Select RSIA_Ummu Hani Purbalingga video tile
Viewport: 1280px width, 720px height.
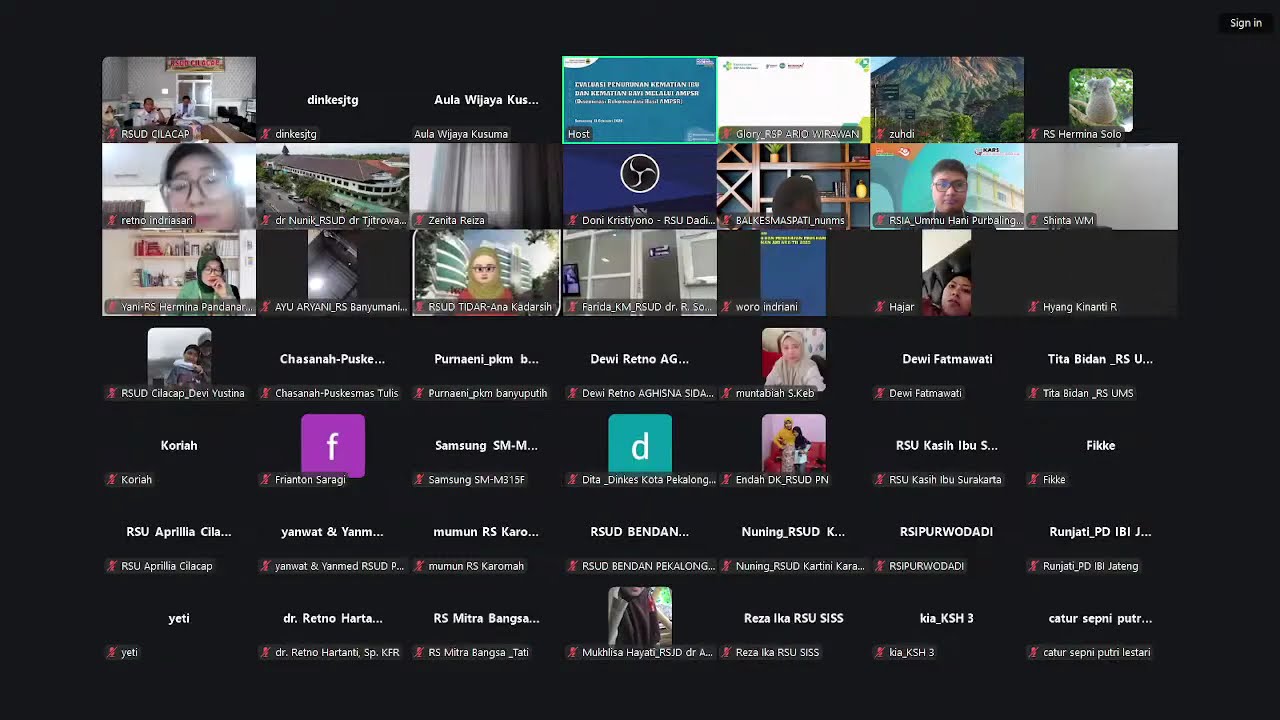tap(947, 186)
